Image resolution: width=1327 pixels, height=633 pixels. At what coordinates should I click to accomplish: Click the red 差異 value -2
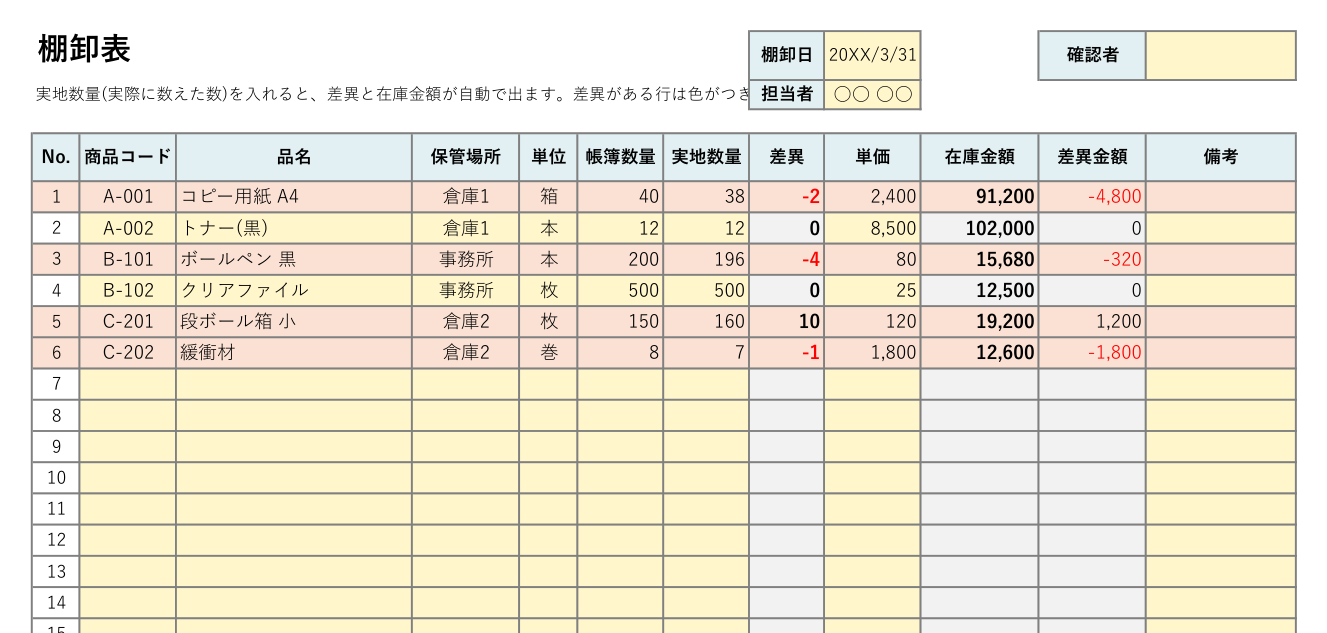tap(786, 197)
